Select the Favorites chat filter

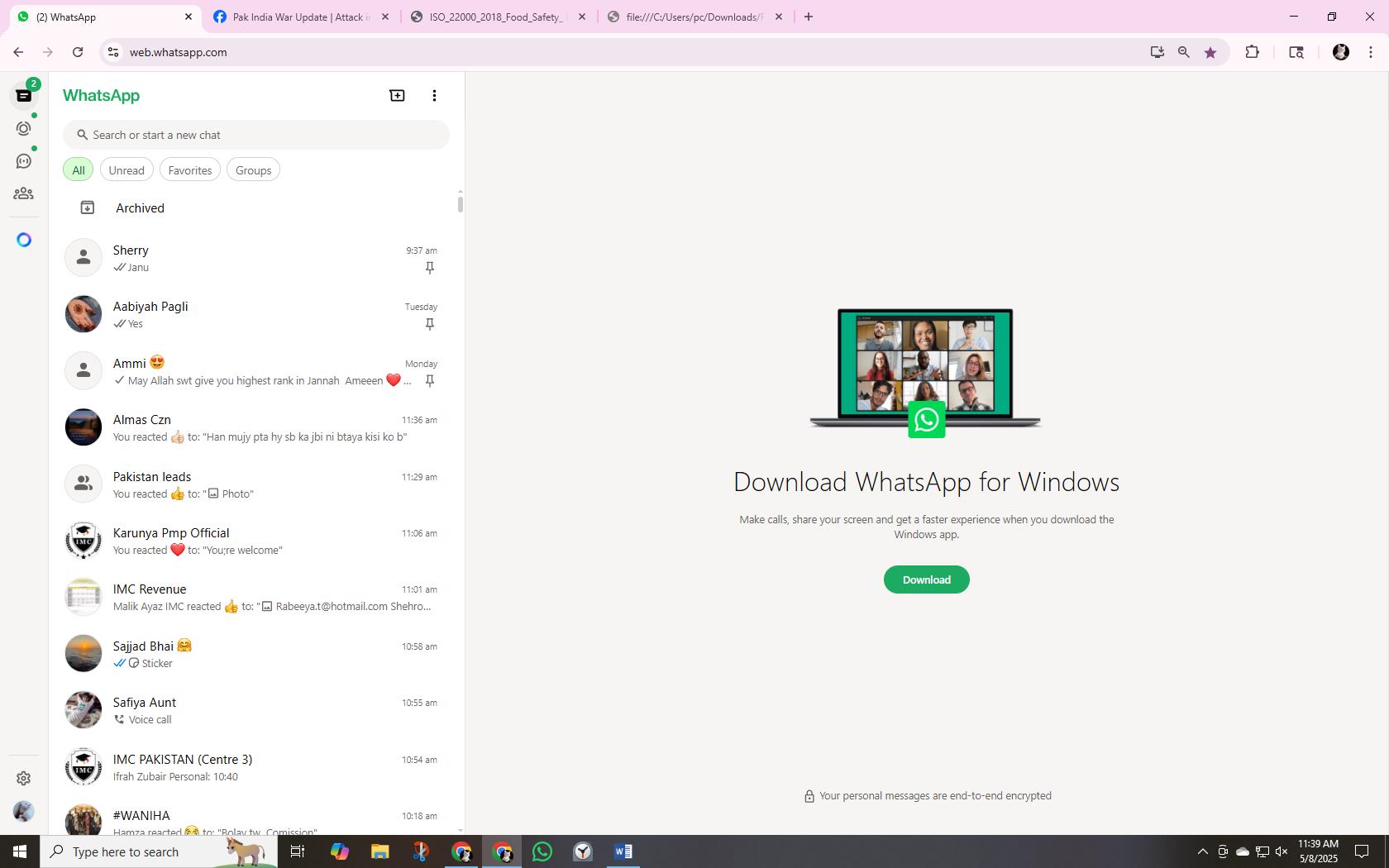[x=190, y=170]
